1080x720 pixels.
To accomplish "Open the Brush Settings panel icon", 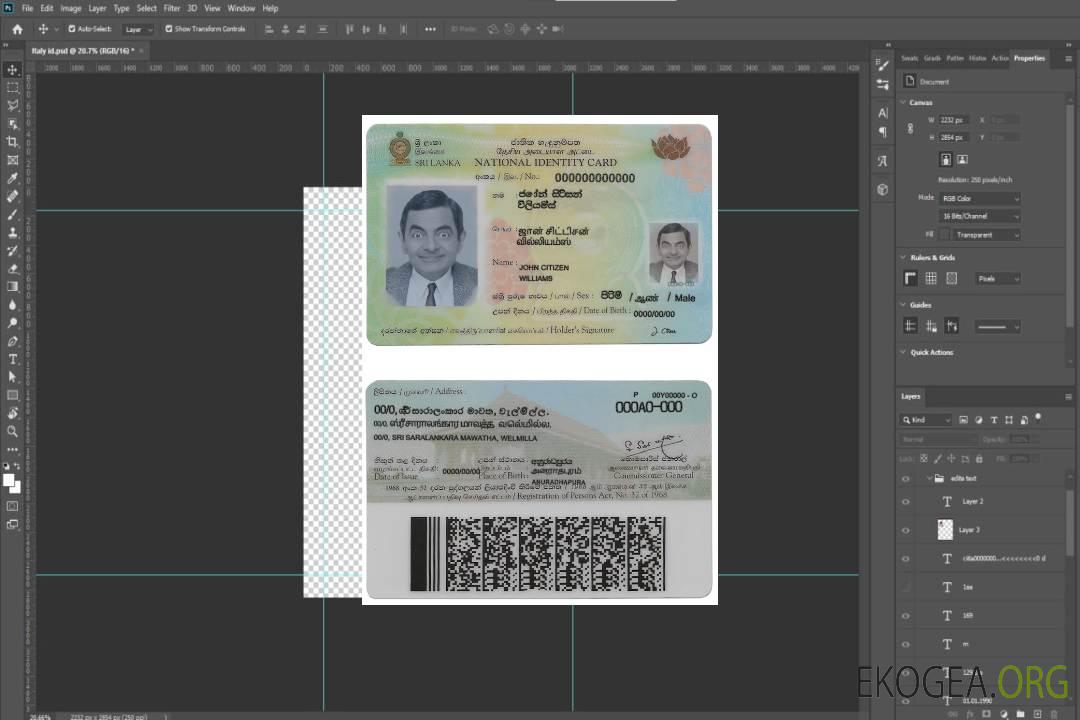I will click(882, 65).
